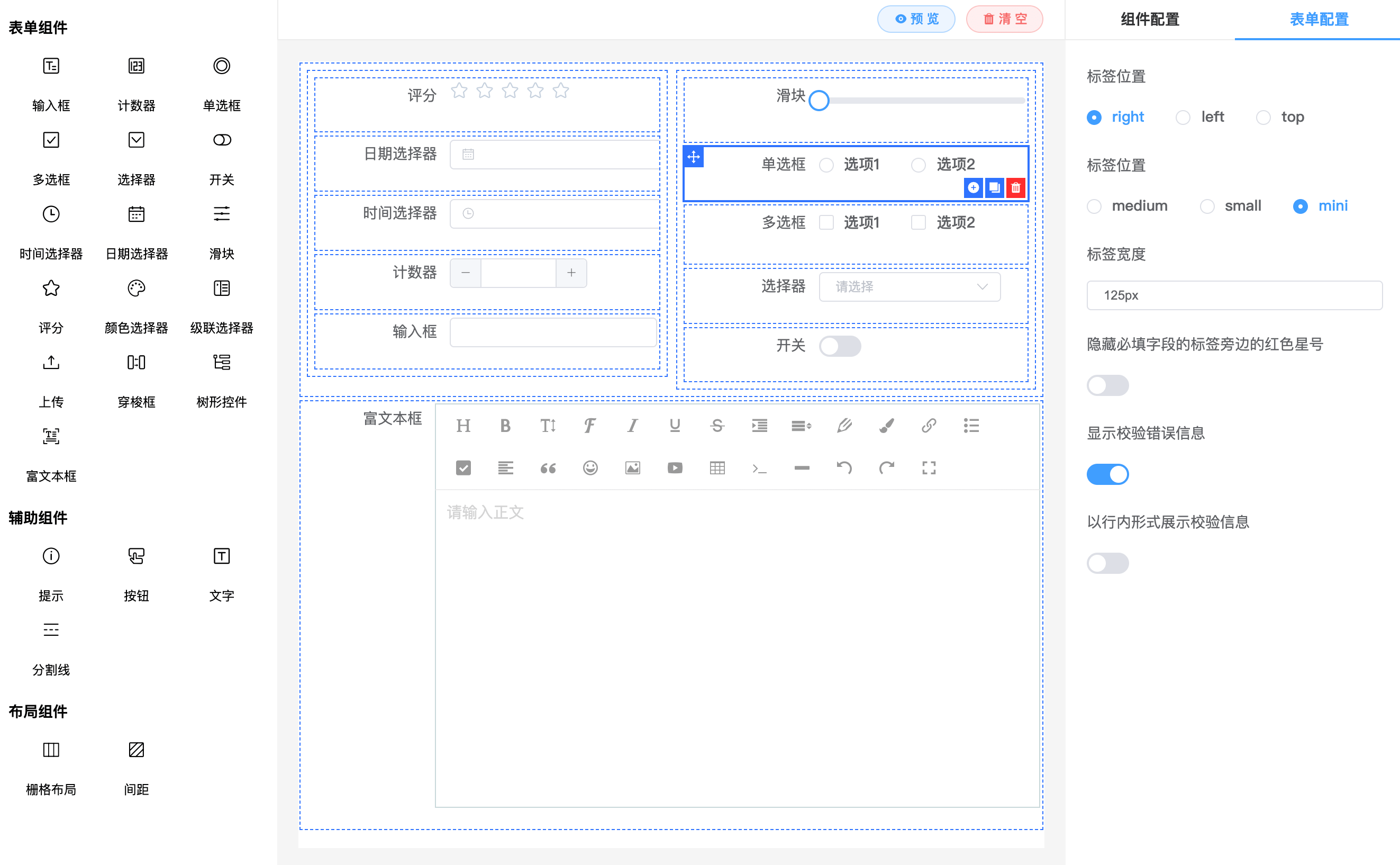1400x865 pixels.
Task: Click the 滑块 slider handle
Action: (x=819, y=101)
